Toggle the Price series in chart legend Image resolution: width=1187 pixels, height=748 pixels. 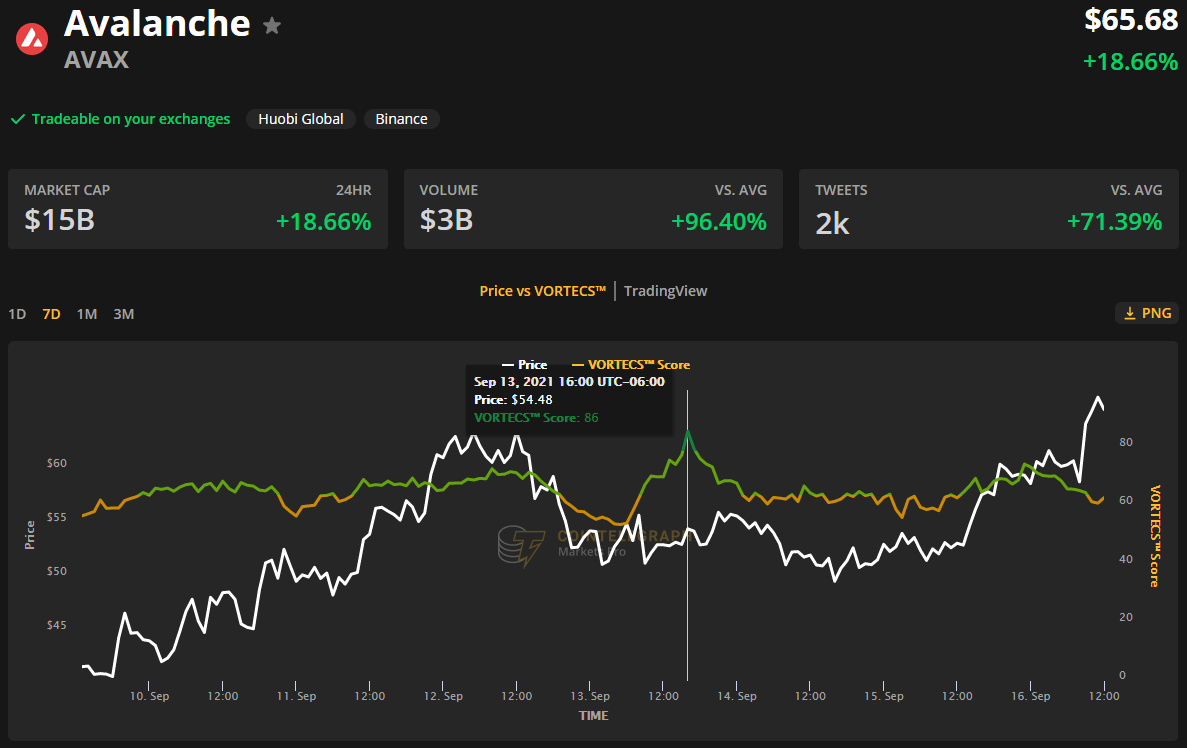pos(525,365)
